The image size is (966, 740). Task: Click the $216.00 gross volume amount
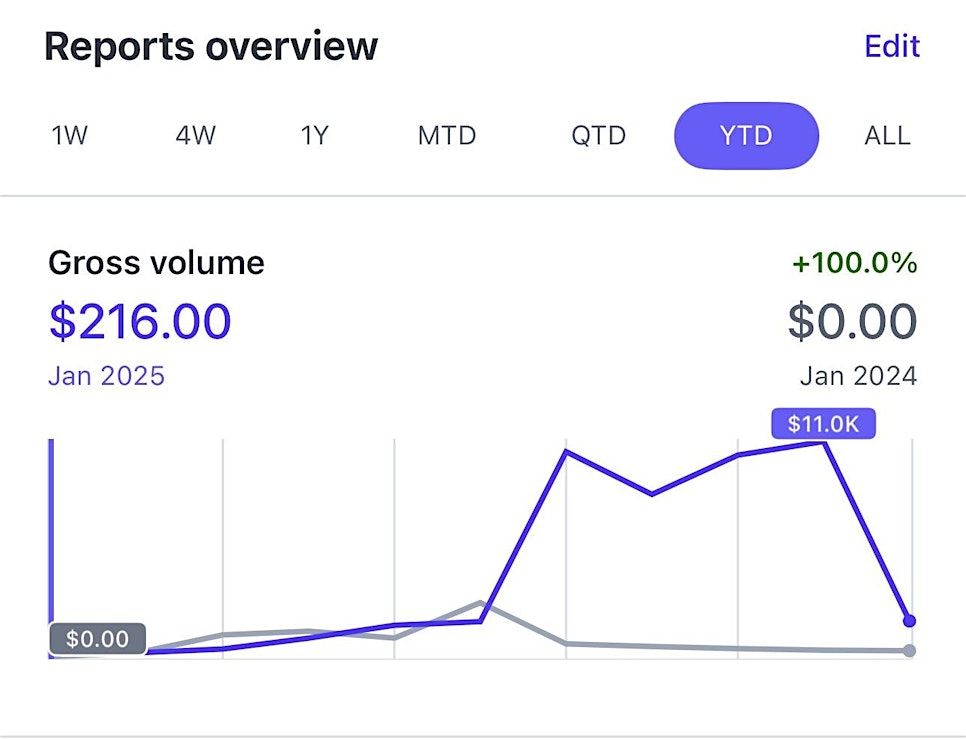tap(140, 321)
